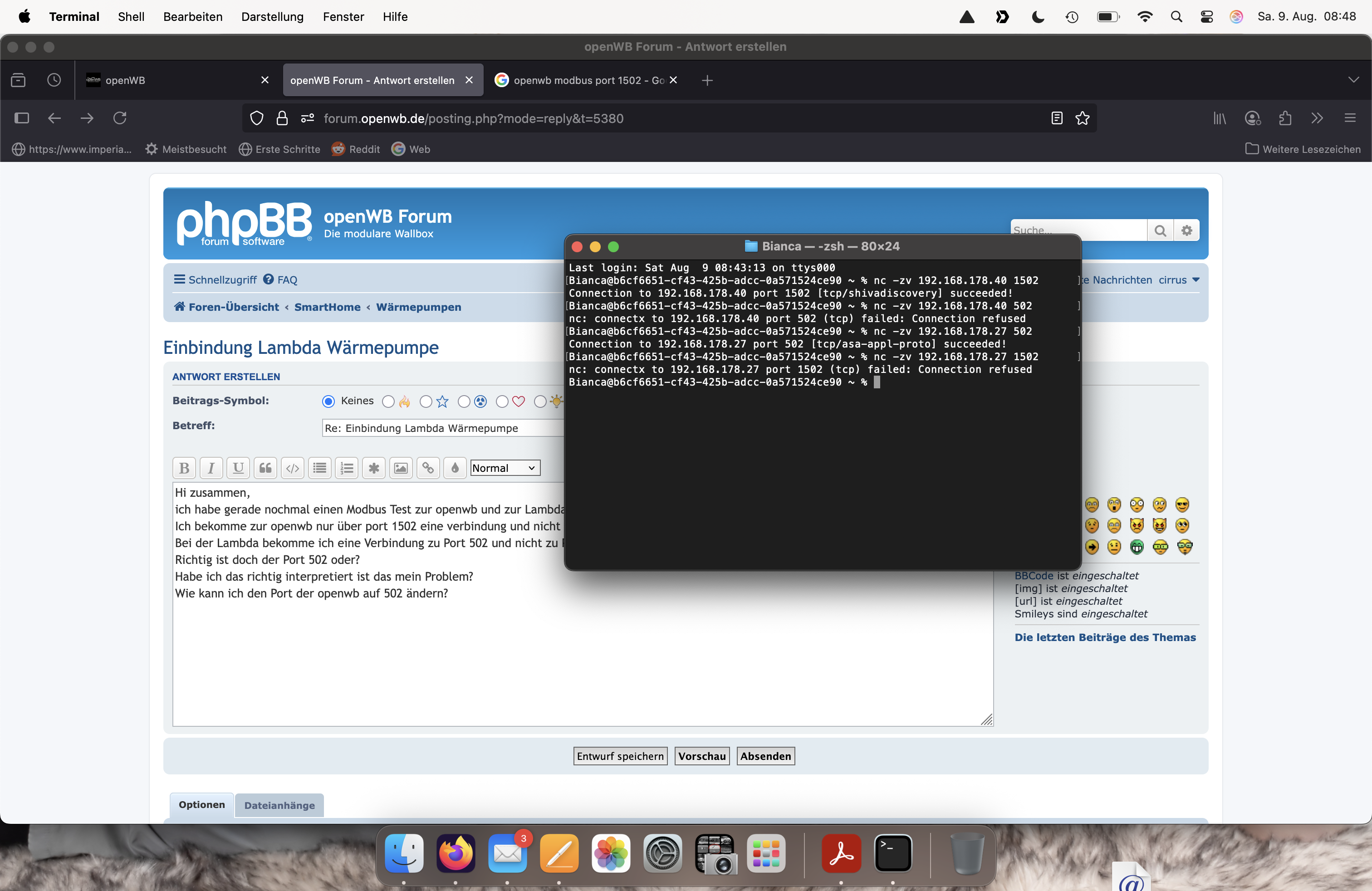Image resolution: width=1372 pixels, height=891 pixels.
Task: Click the Italic formatting button
Action: click(x=211, y=468)
